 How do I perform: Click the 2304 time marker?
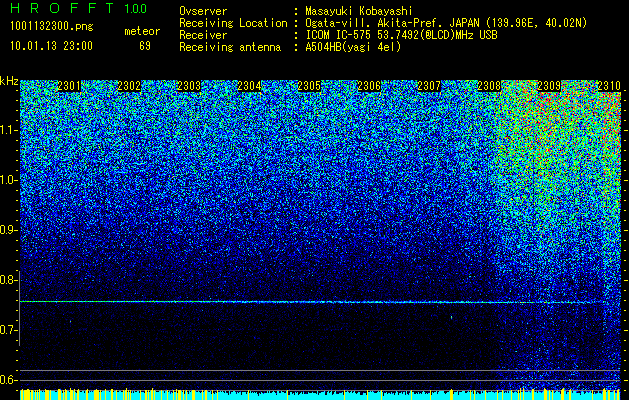(x=249, y=86)
